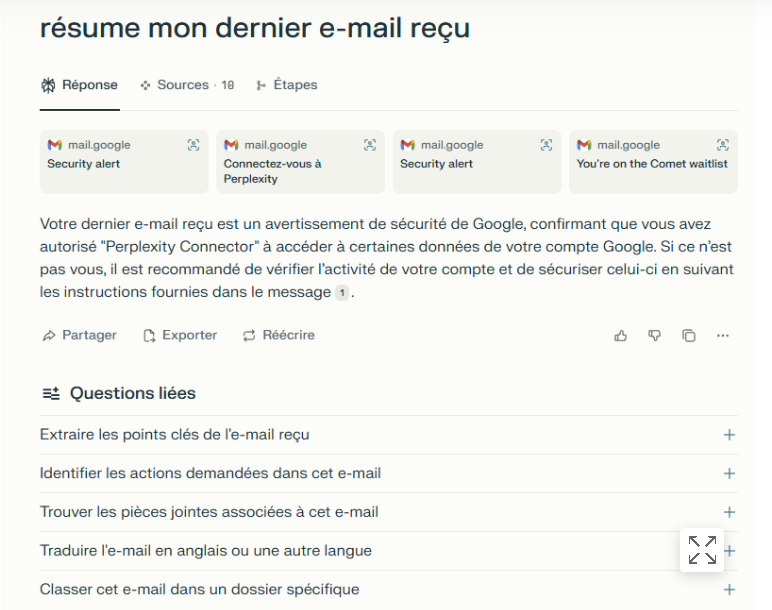Image resolution: width=772 pixels, height=610 pixels.
Task: Select 'Classer cet e-mail dans un dossier' question
Action: (x=200, y=589)
